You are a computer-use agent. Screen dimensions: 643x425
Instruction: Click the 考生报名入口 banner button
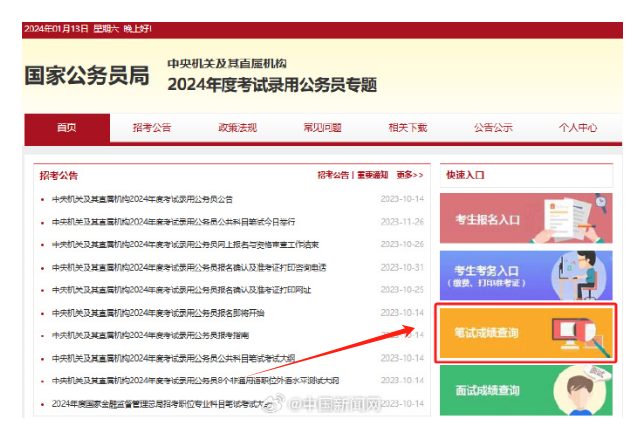(x=526, y=218)
